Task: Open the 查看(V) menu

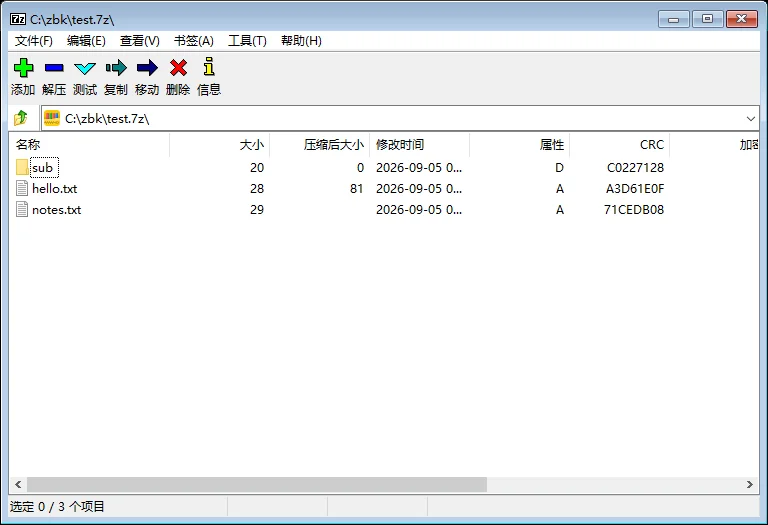Action: pyautogui.click(x=140, y=41)
